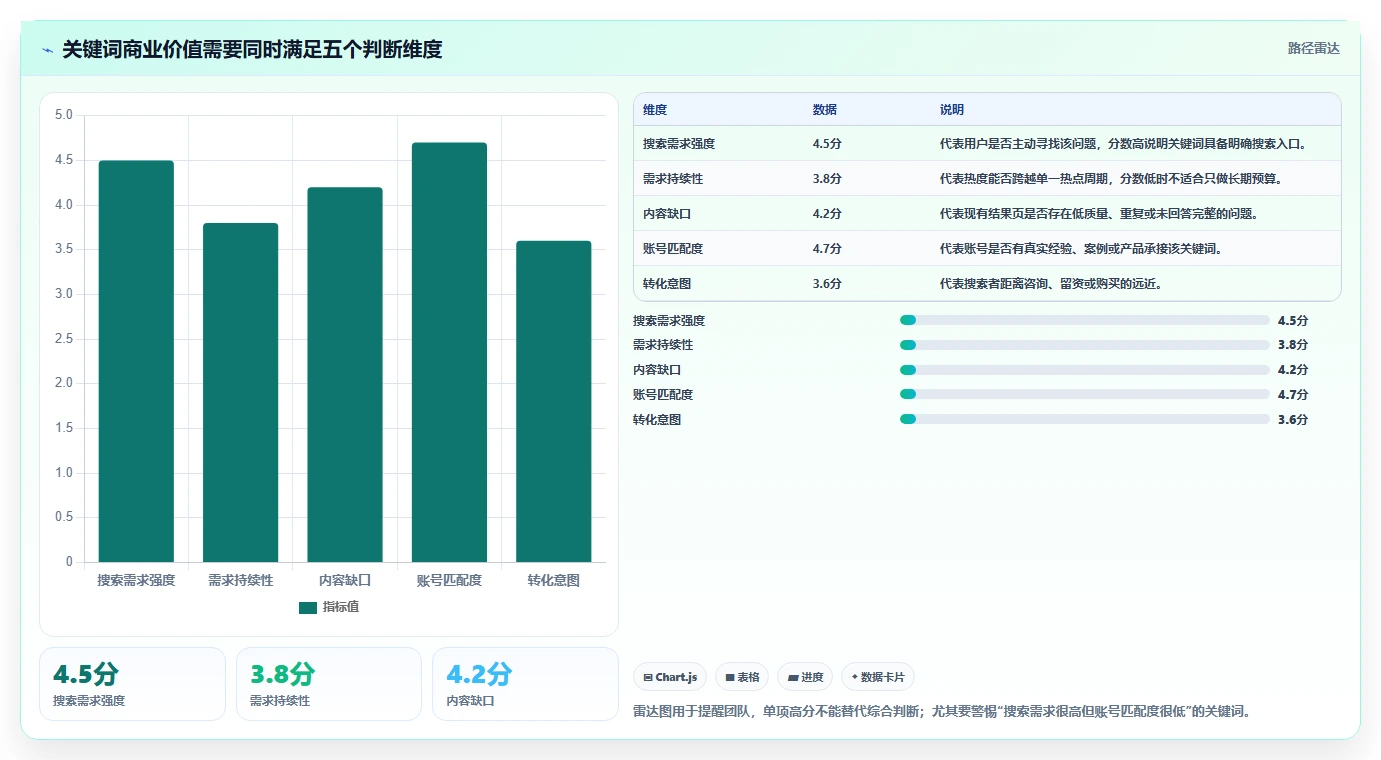Click the 内容缺口 progress bar

[x=1085, y=370]
